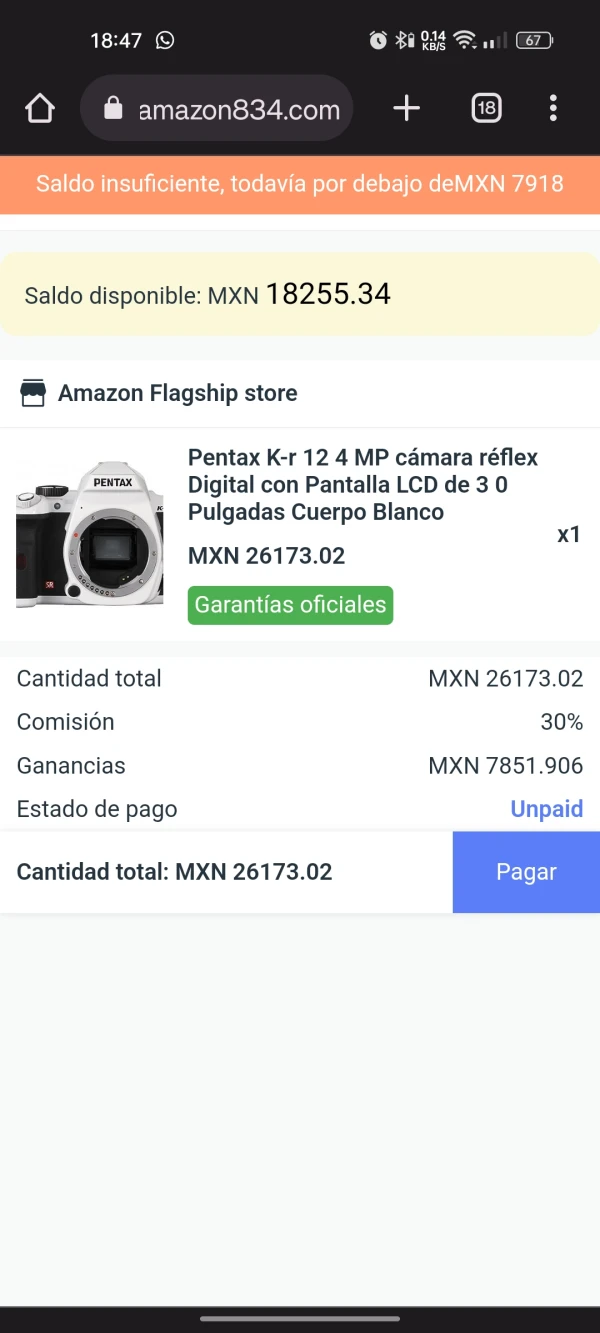
Task: Tap the Wi-Fi status icon
Action: point(464,40)
